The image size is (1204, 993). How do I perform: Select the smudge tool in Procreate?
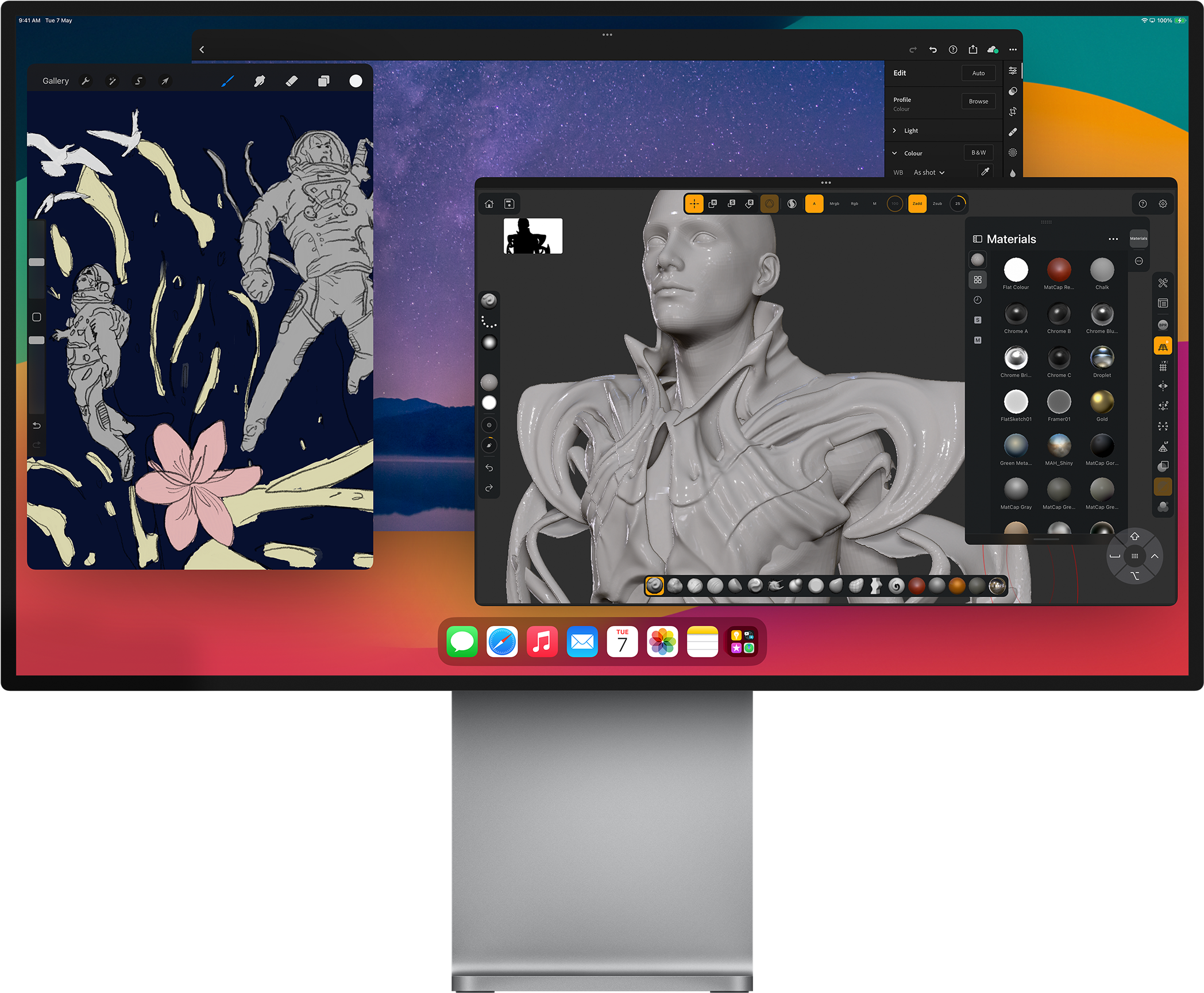pos(260,81)
